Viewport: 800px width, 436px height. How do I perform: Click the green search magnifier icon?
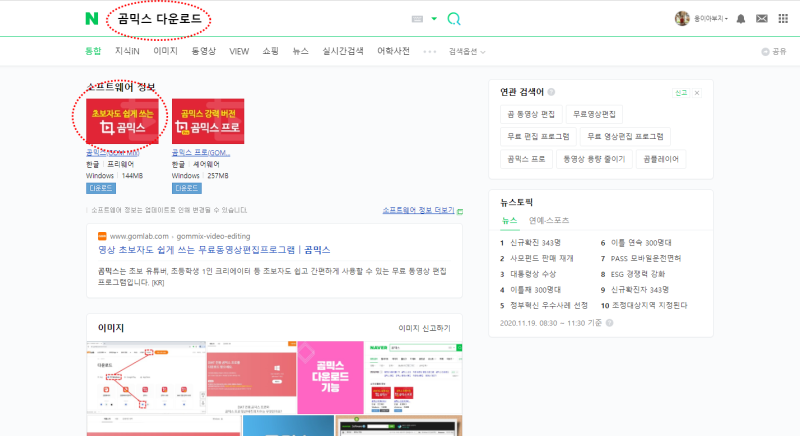pos(454,19)
